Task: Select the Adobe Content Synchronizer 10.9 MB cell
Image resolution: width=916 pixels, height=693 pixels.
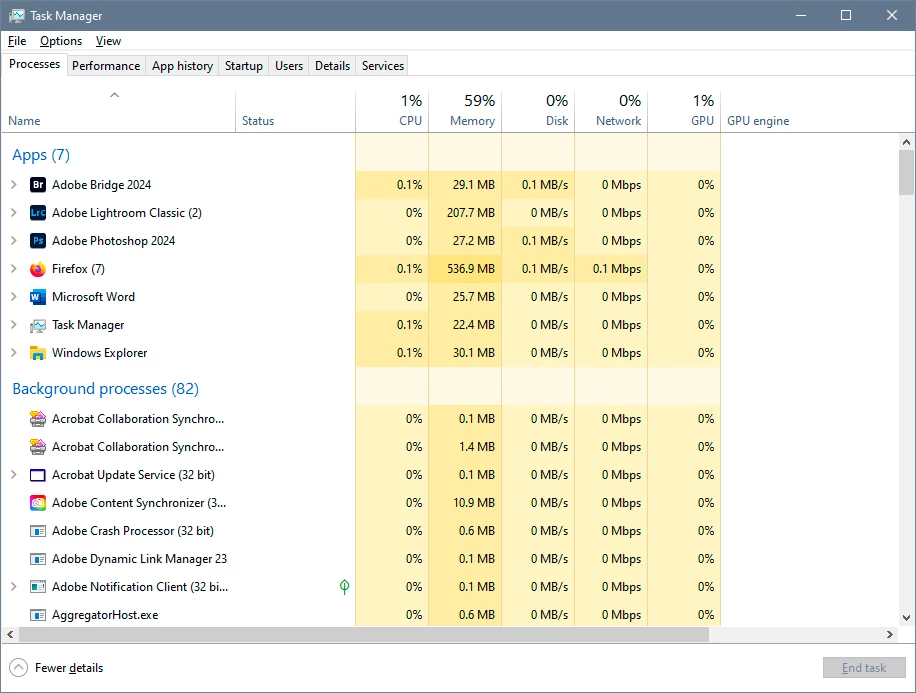Action: click(465, 503)
